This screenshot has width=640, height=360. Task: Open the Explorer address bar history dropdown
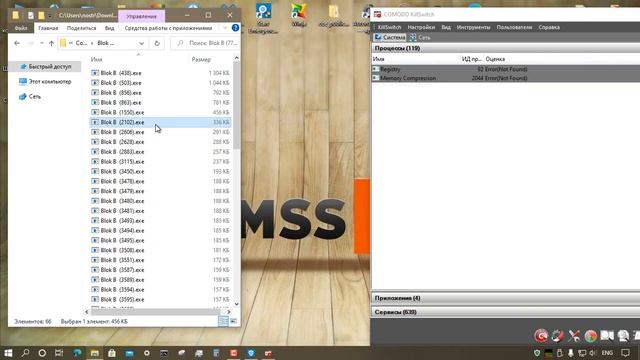click(x=141, y=43)
